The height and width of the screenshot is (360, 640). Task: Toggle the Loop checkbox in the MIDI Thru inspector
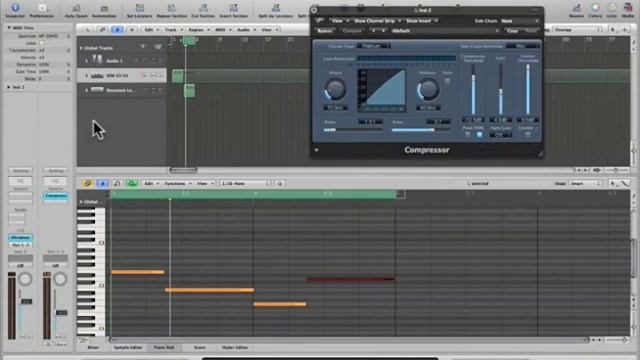(42, 43)
